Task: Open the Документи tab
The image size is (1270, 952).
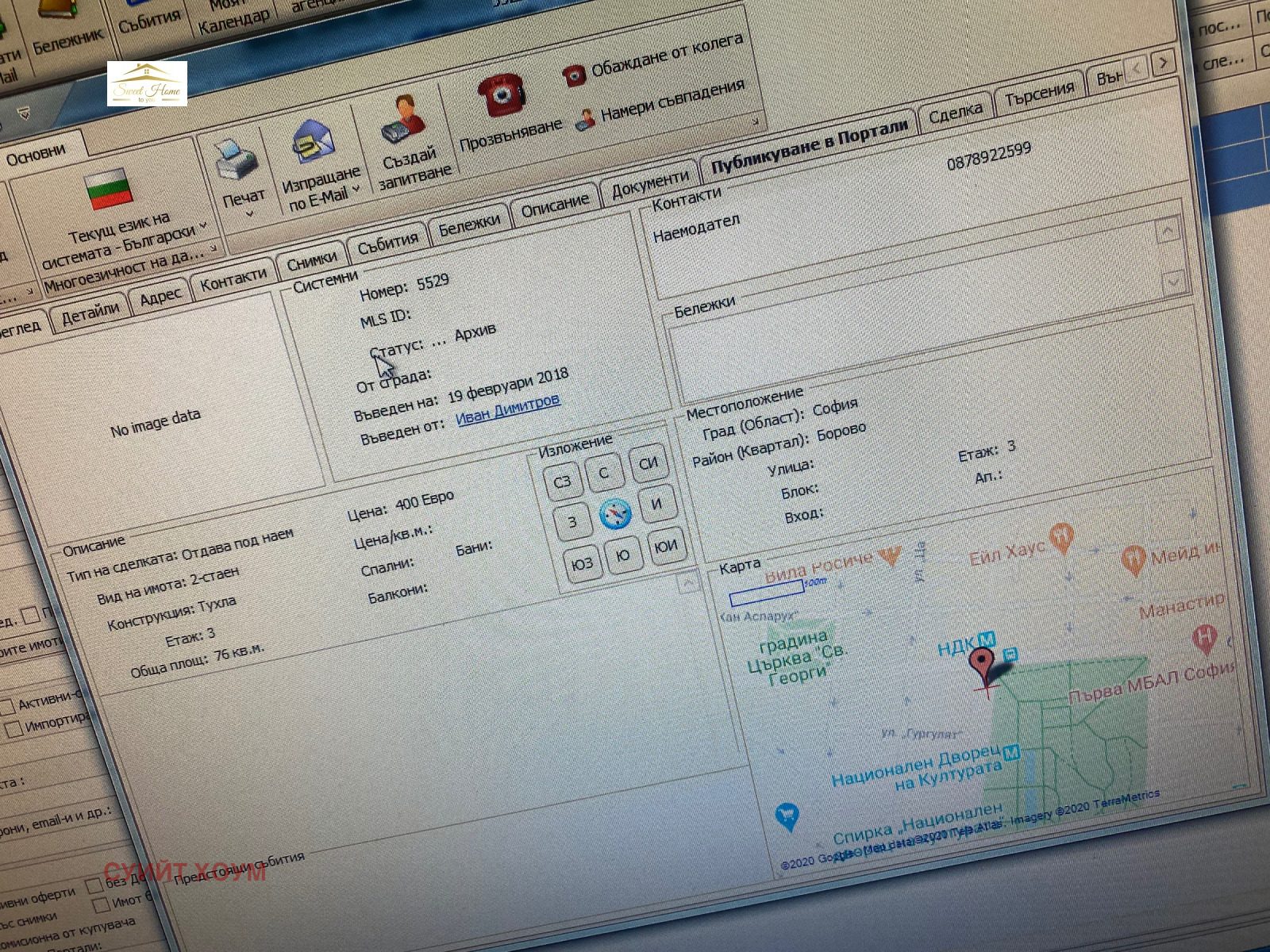Action: tap(650, 183)
